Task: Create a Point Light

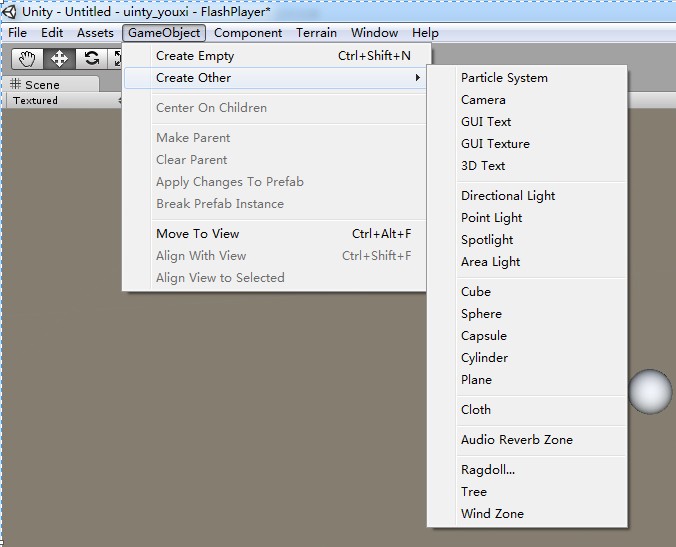Action: tap(527, 218)
